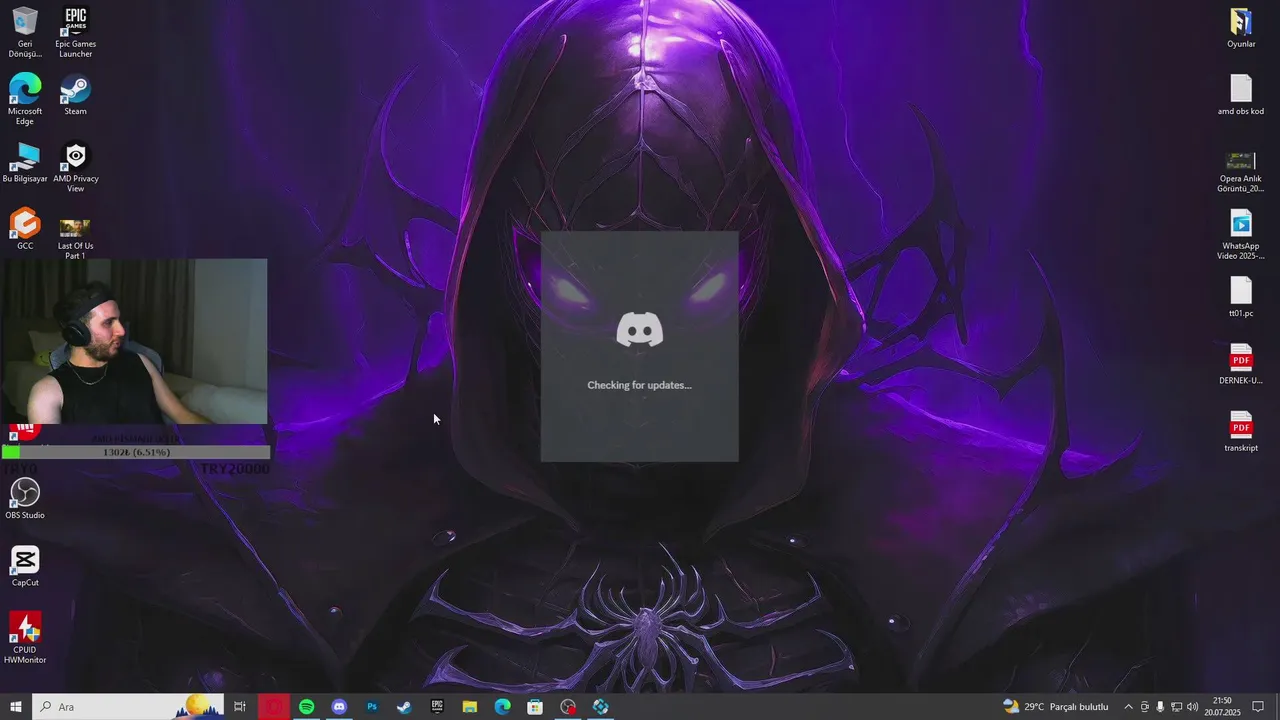Viewport: 1280px width, 720px height.
Task: Expand the hidden system tray icons chevron
Action: coord(1129,707)
